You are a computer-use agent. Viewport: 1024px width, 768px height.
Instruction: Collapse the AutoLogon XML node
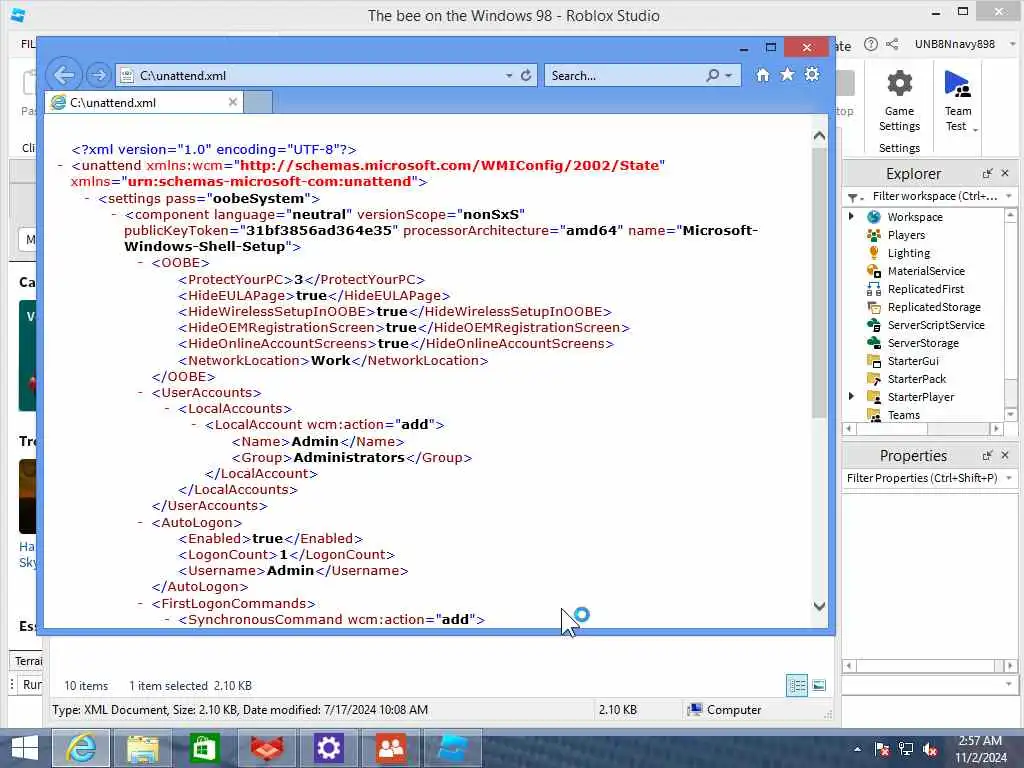[140, 522]
